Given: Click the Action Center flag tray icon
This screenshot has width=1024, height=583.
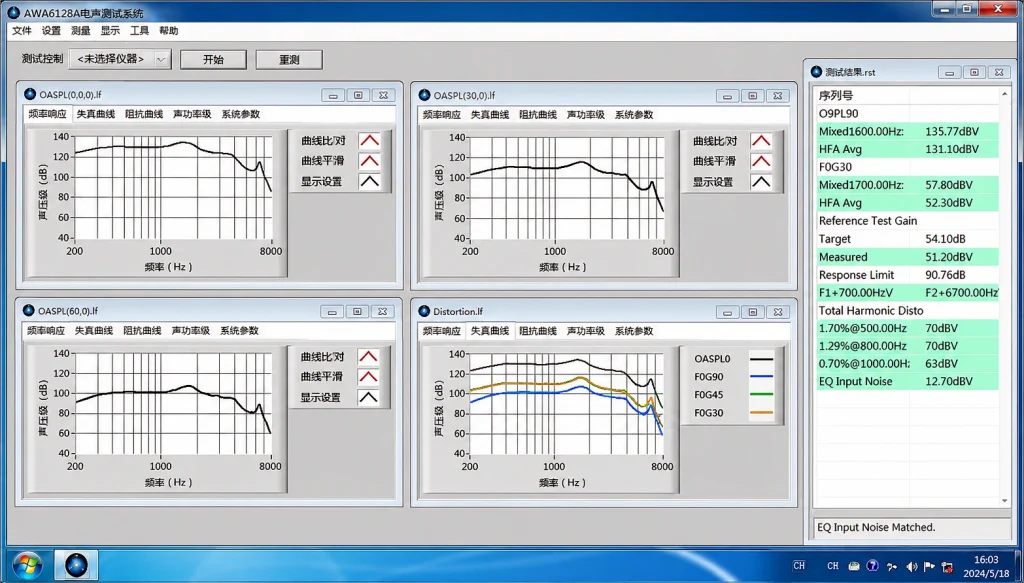Looking at the screenshot, I should (929, 567).
